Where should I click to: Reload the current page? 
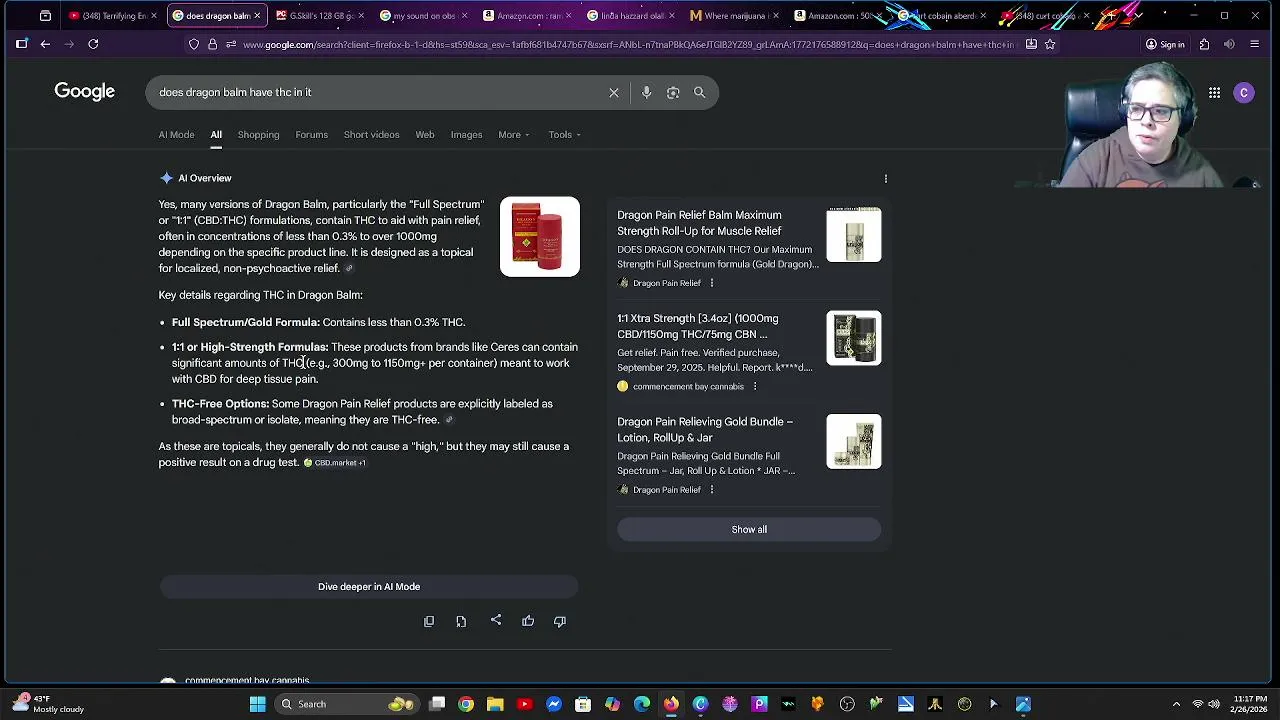pyautogui.click(x=93, y=44)
